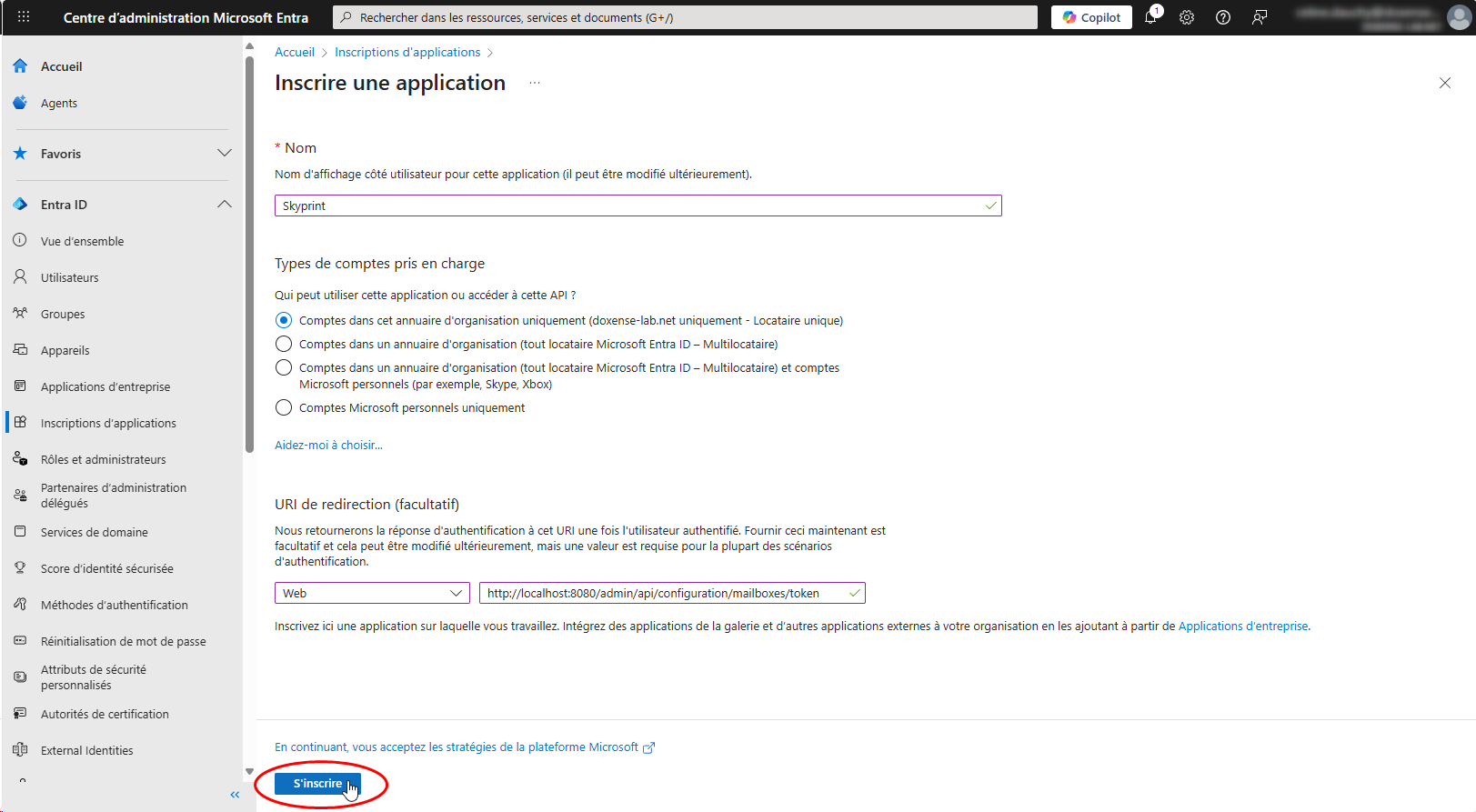This screenshot has width=1476, height=812.
Task: Open the user account avatar
Action: coord(1459,17)
